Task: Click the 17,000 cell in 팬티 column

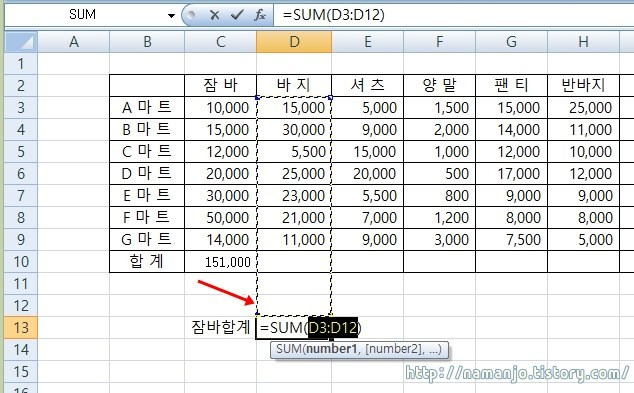Action: (511, 173)
